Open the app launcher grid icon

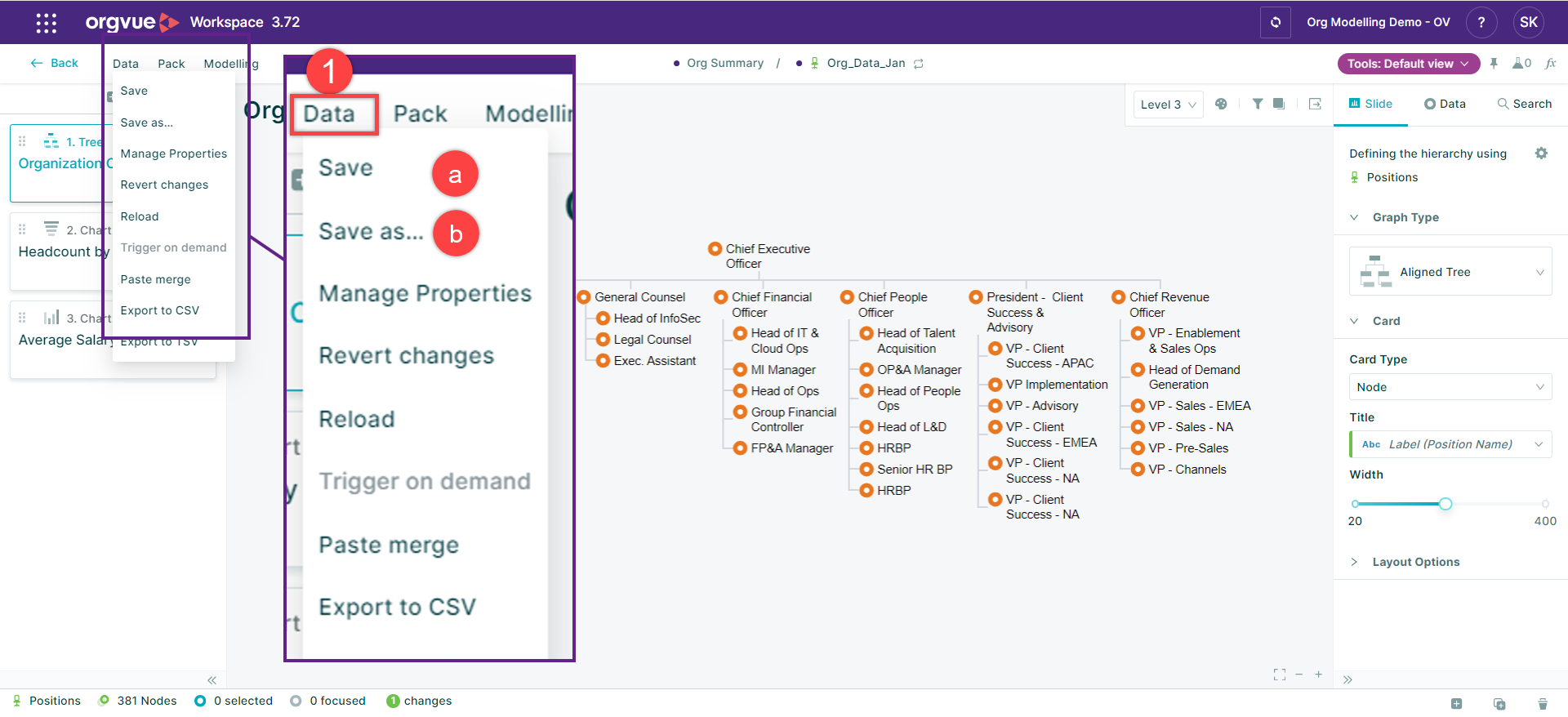click(x=47, y=23)
